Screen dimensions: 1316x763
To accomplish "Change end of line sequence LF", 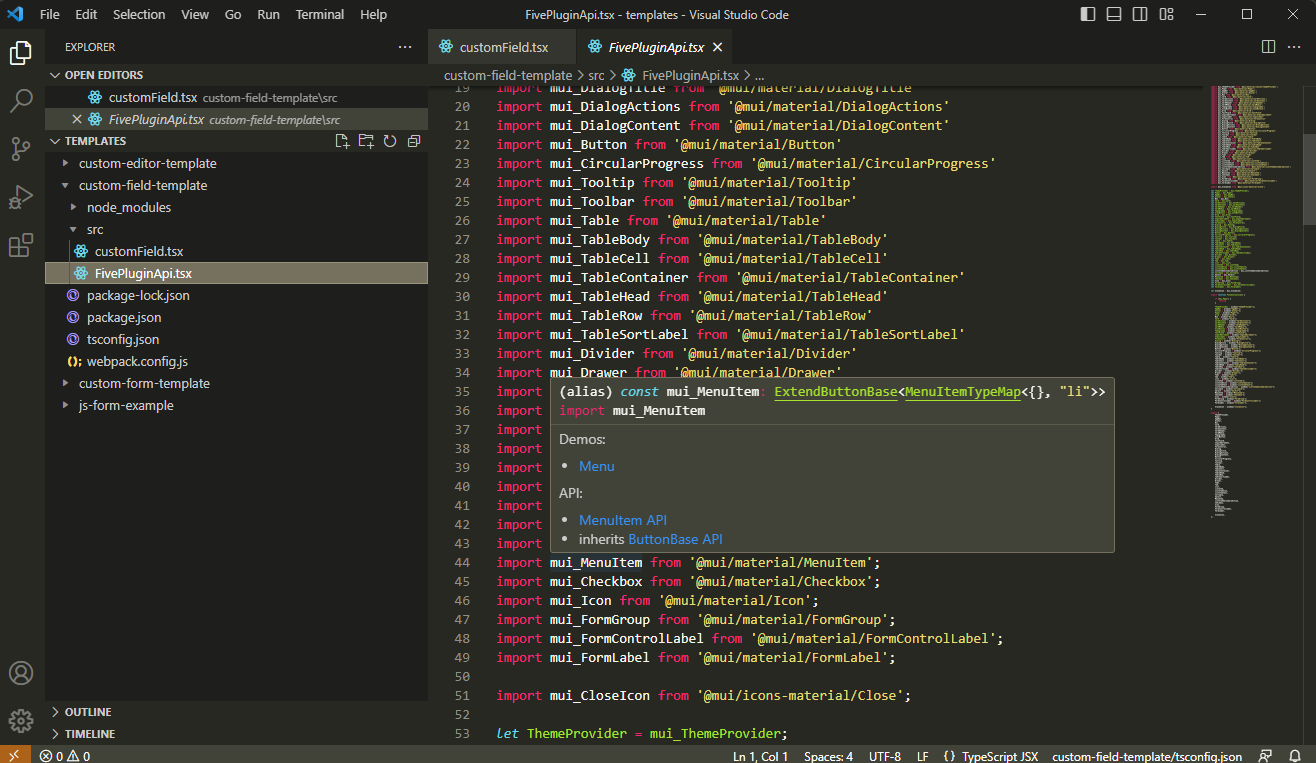I will coord(923,756).
